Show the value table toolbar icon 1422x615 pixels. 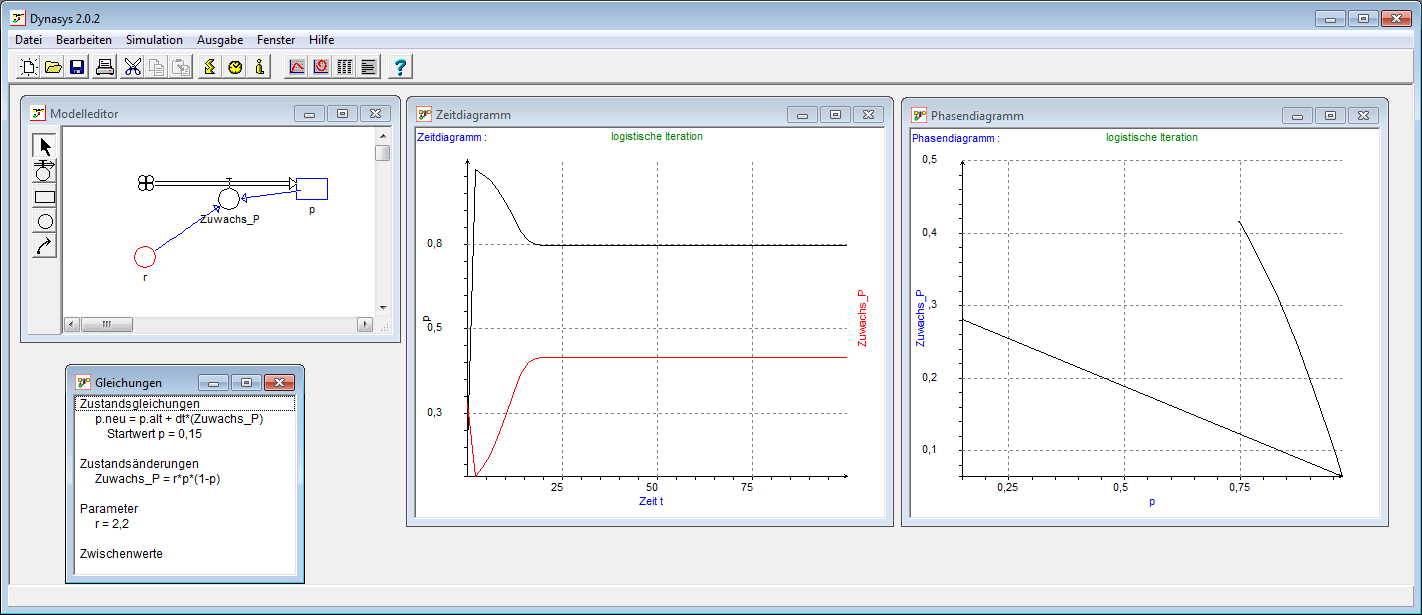345,67
